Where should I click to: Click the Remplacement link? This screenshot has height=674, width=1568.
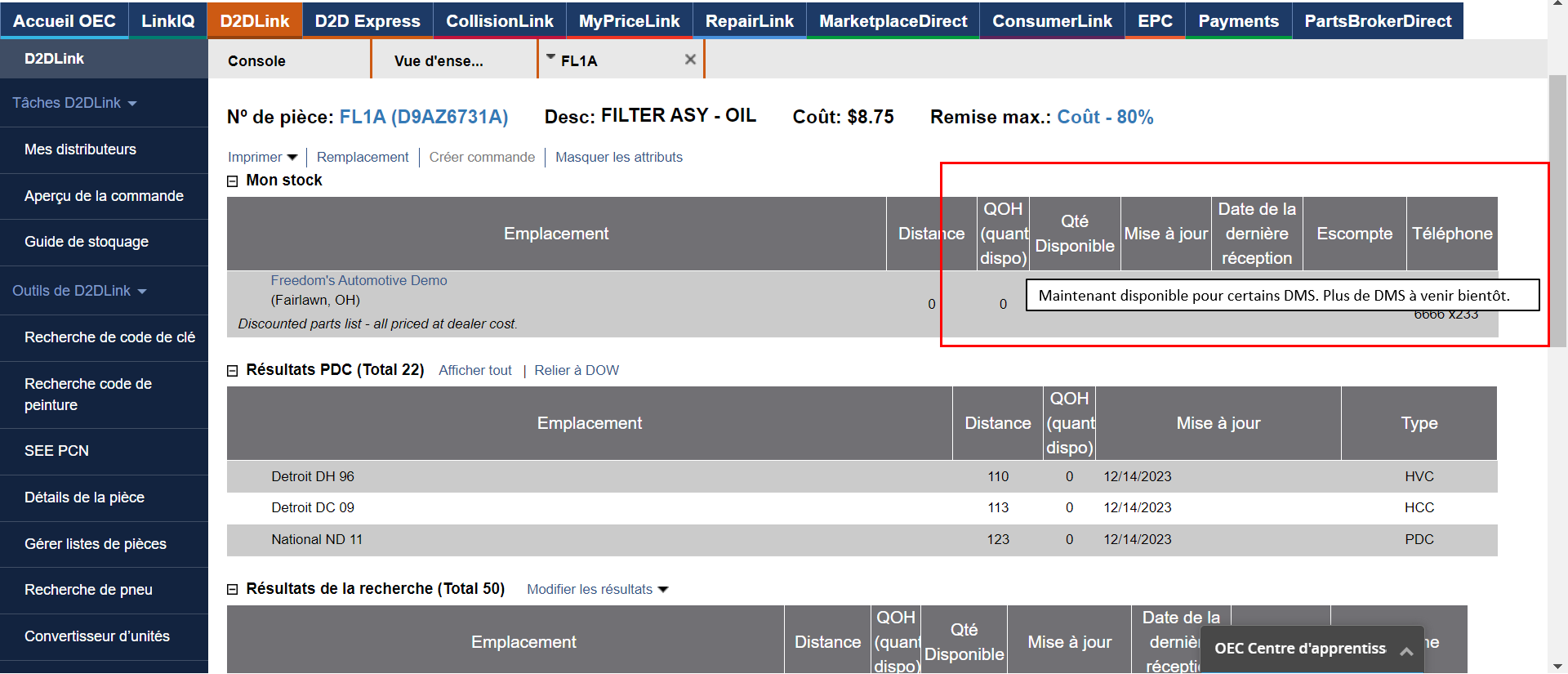click(x=363, y=158)
